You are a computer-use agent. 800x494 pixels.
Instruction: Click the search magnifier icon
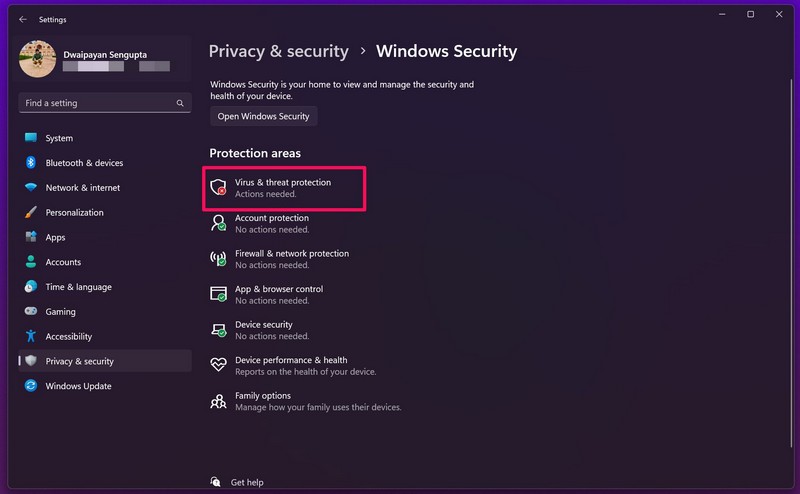[x=180, y=103]
